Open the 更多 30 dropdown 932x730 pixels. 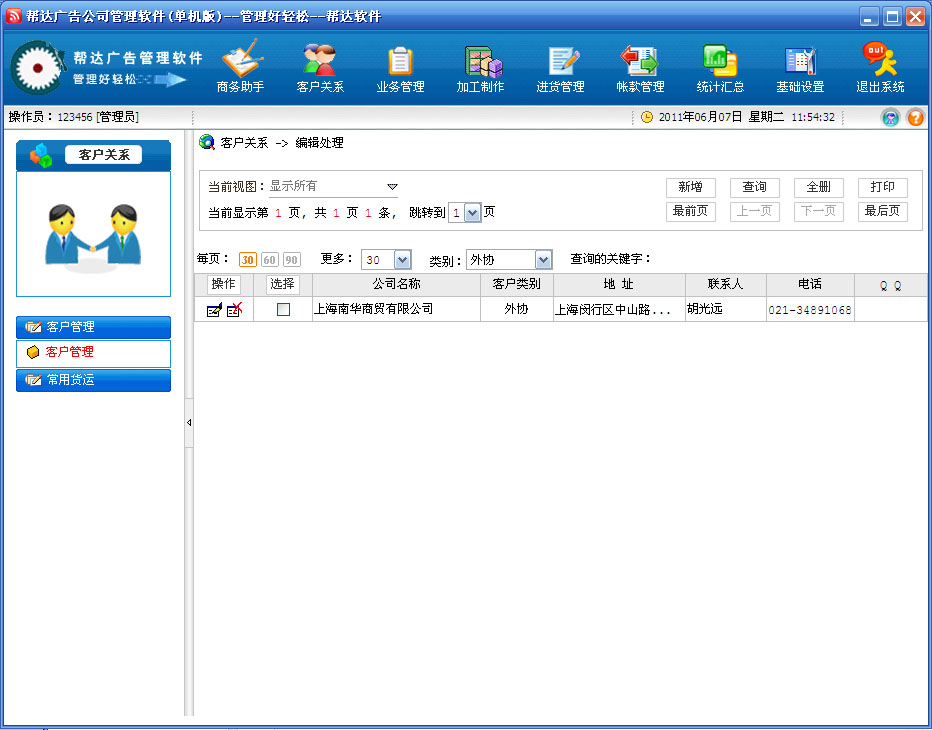click(402, 260)
